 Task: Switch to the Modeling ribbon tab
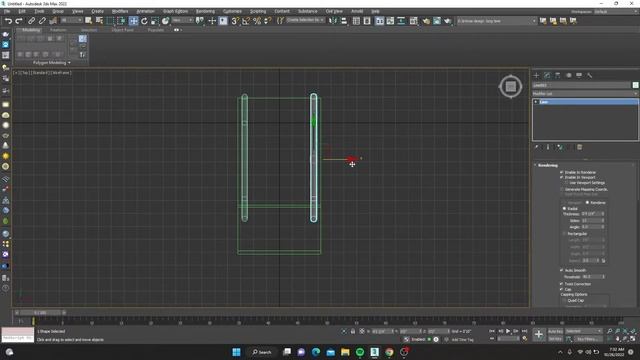tap(31, 30)
